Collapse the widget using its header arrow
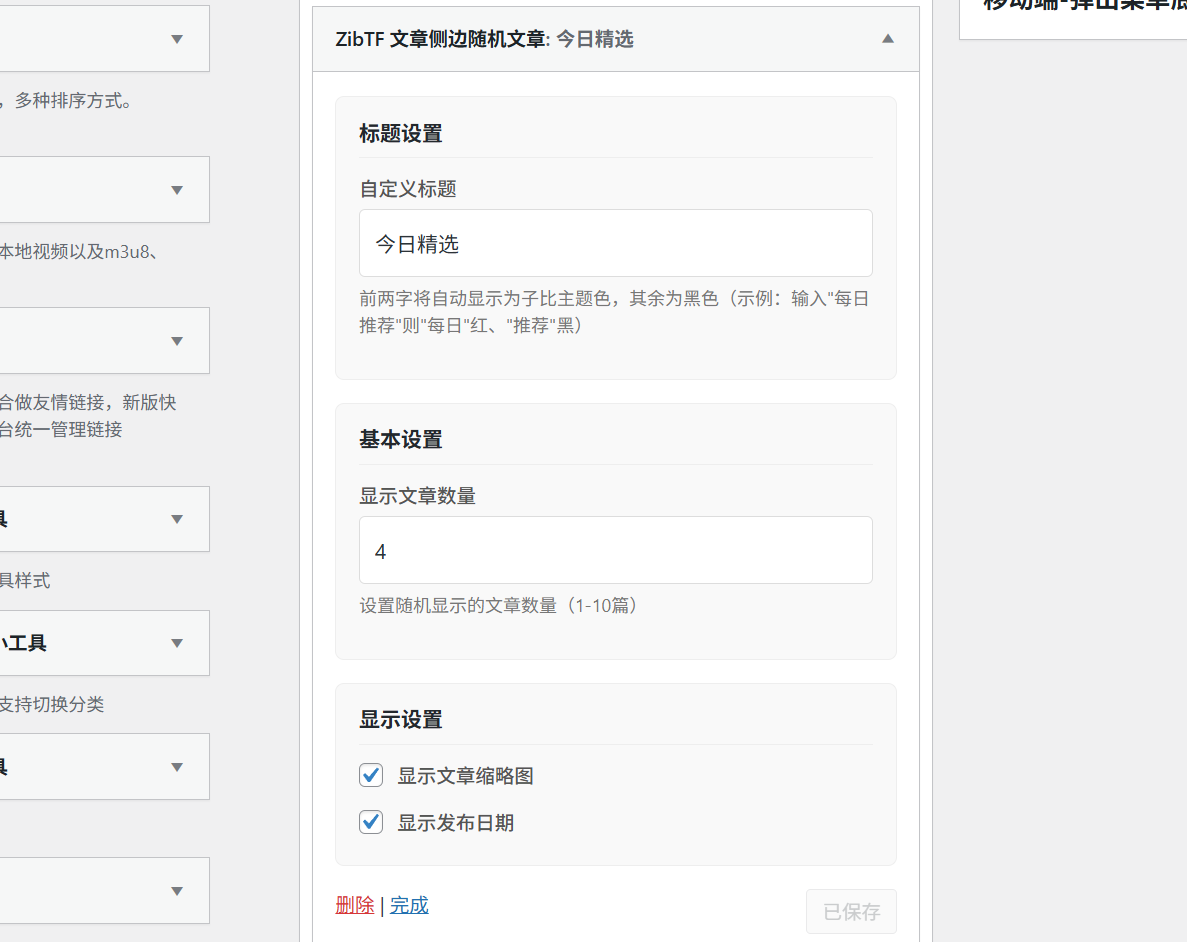This screenshot has width=1187, height=942. [x=887, y=38]
